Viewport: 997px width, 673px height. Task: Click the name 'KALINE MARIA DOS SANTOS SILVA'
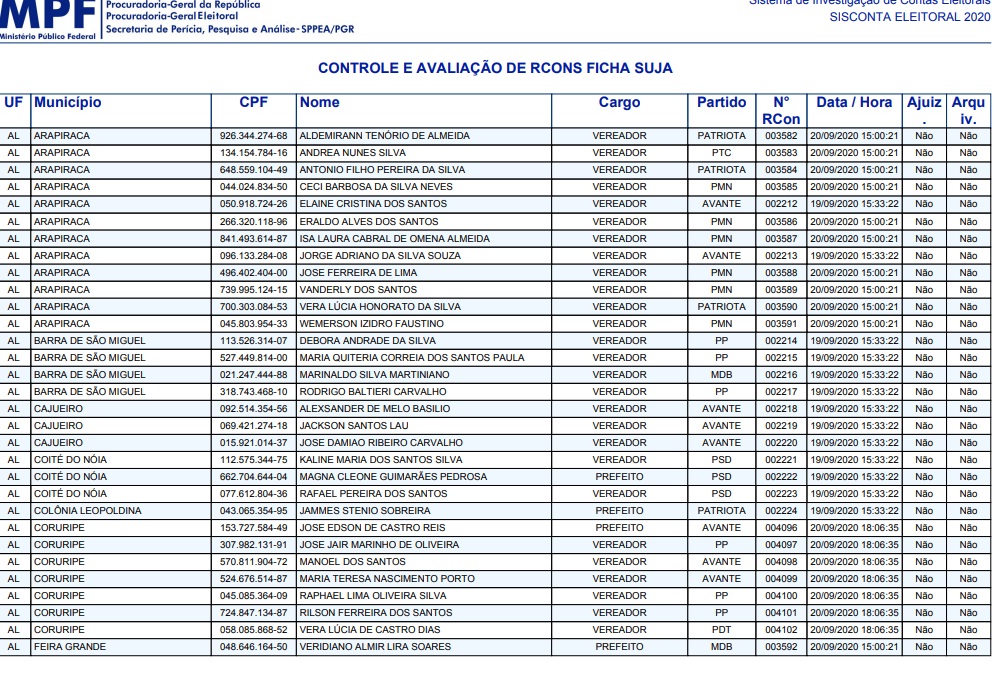381,460
